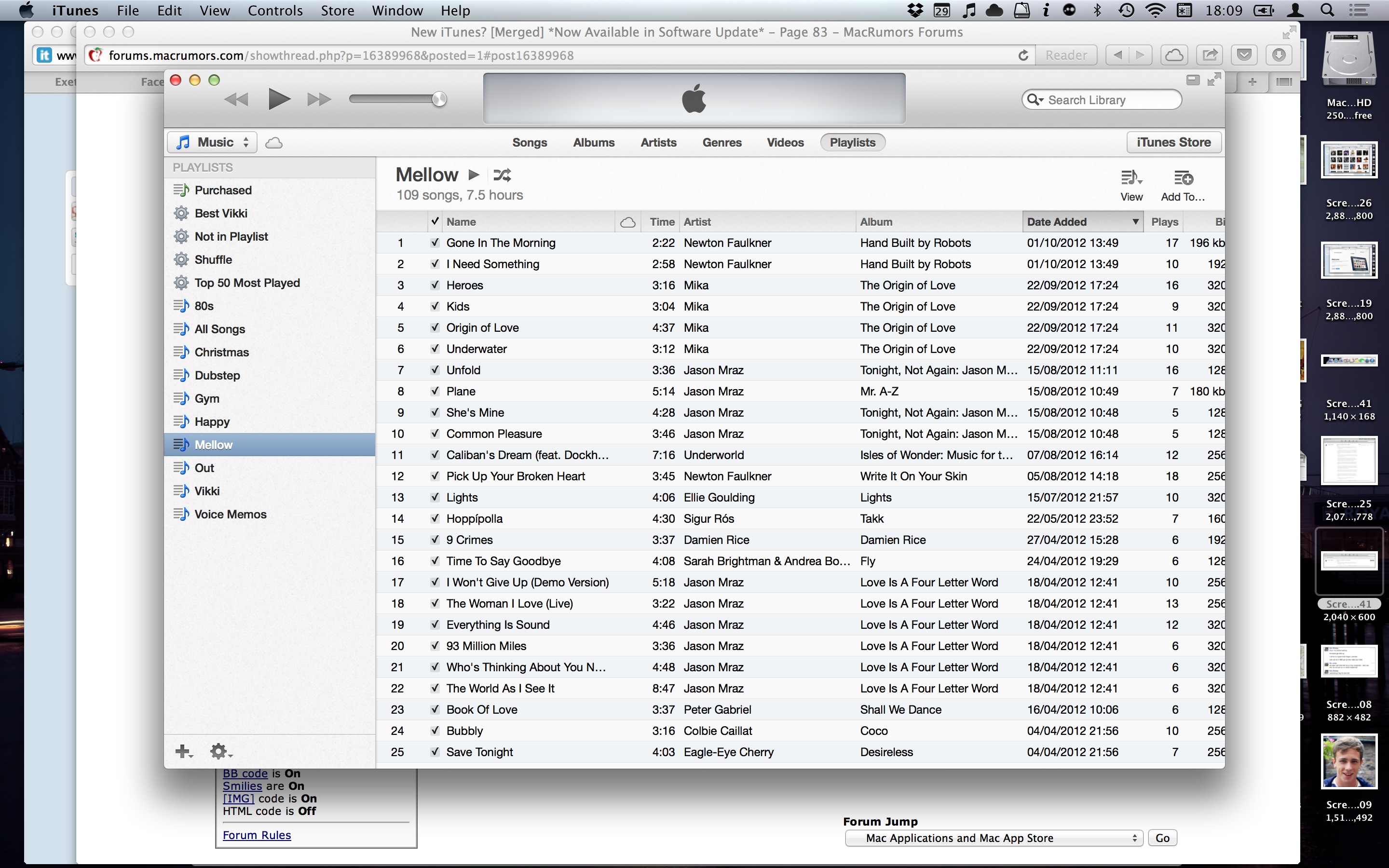Click the iCloud icon next to Music selector

274,143
